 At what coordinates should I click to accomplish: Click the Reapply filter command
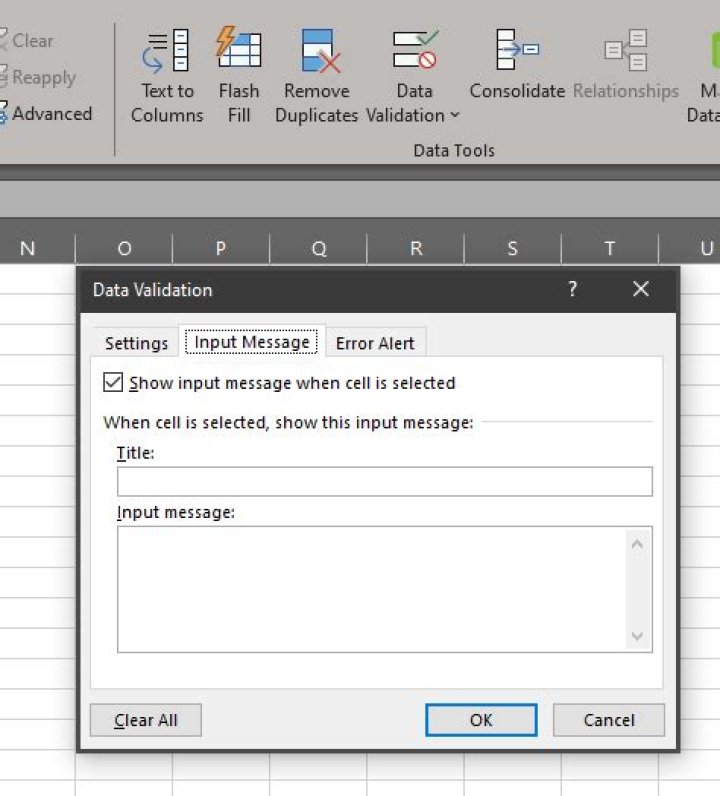(x=39, y=77)
